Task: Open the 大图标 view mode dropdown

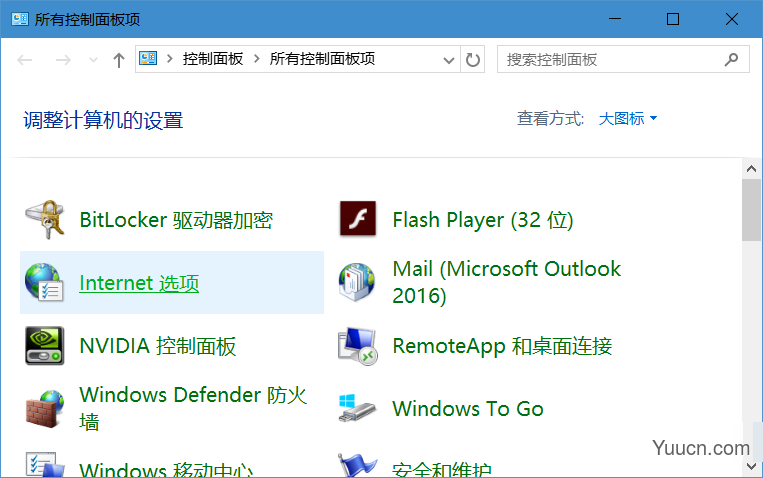Action: click(x=628, y=118)
